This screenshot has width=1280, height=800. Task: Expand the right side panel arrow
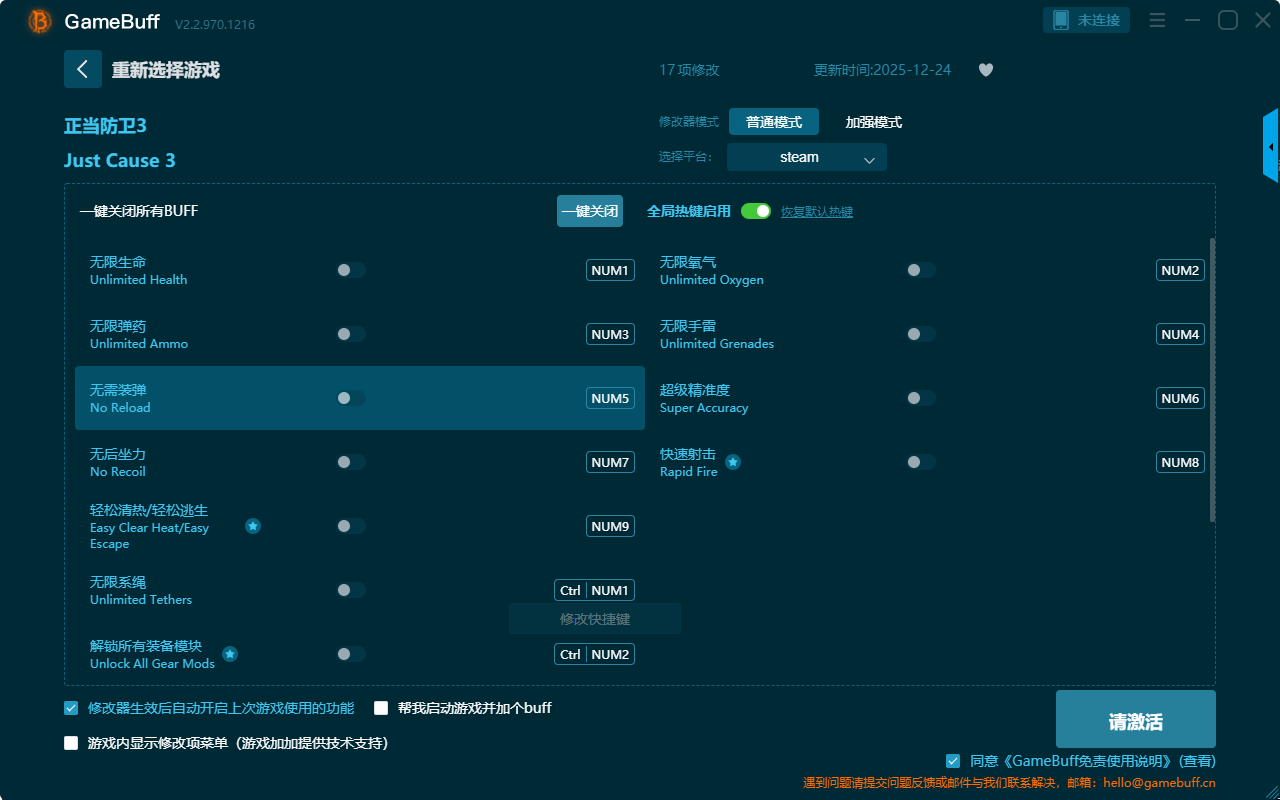(x=1271, y=147)
